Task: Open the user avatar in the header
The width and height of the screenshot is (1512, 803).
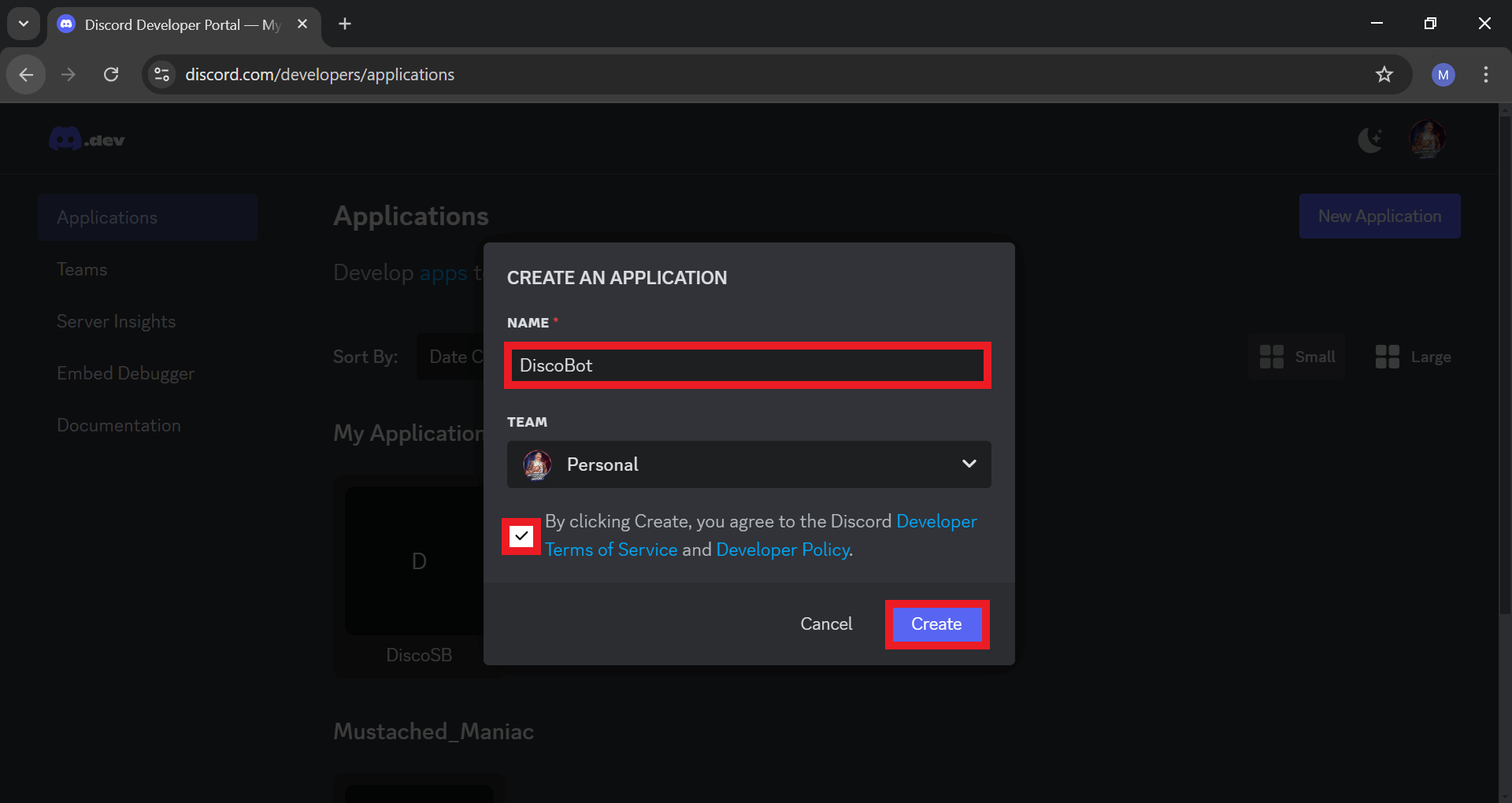Action: [x=1427, y=140]
